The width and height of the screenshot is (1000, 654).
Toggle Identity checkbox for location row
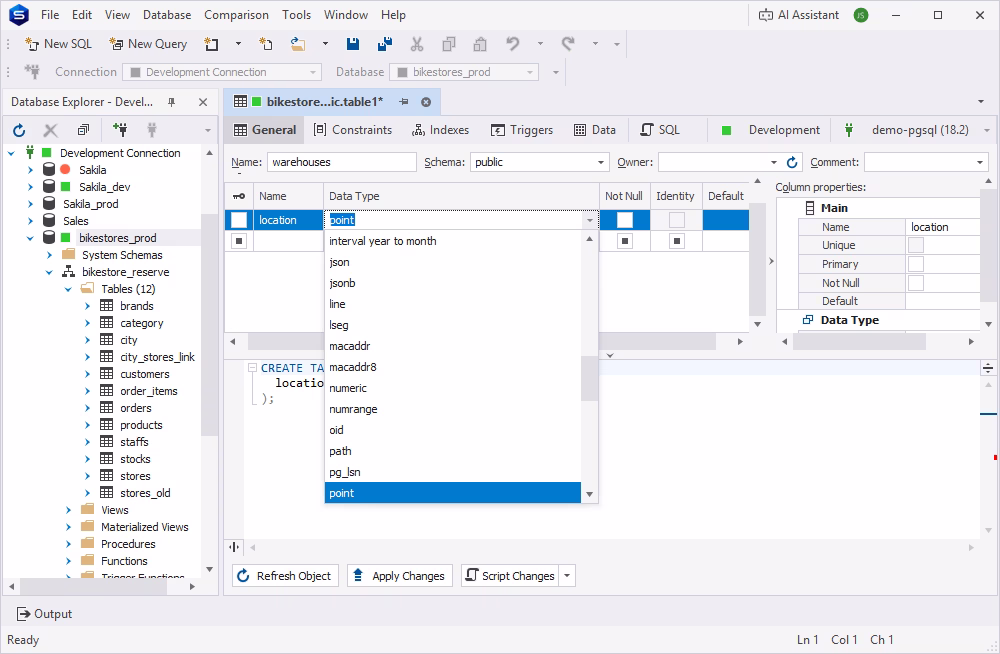coord(677,220)
